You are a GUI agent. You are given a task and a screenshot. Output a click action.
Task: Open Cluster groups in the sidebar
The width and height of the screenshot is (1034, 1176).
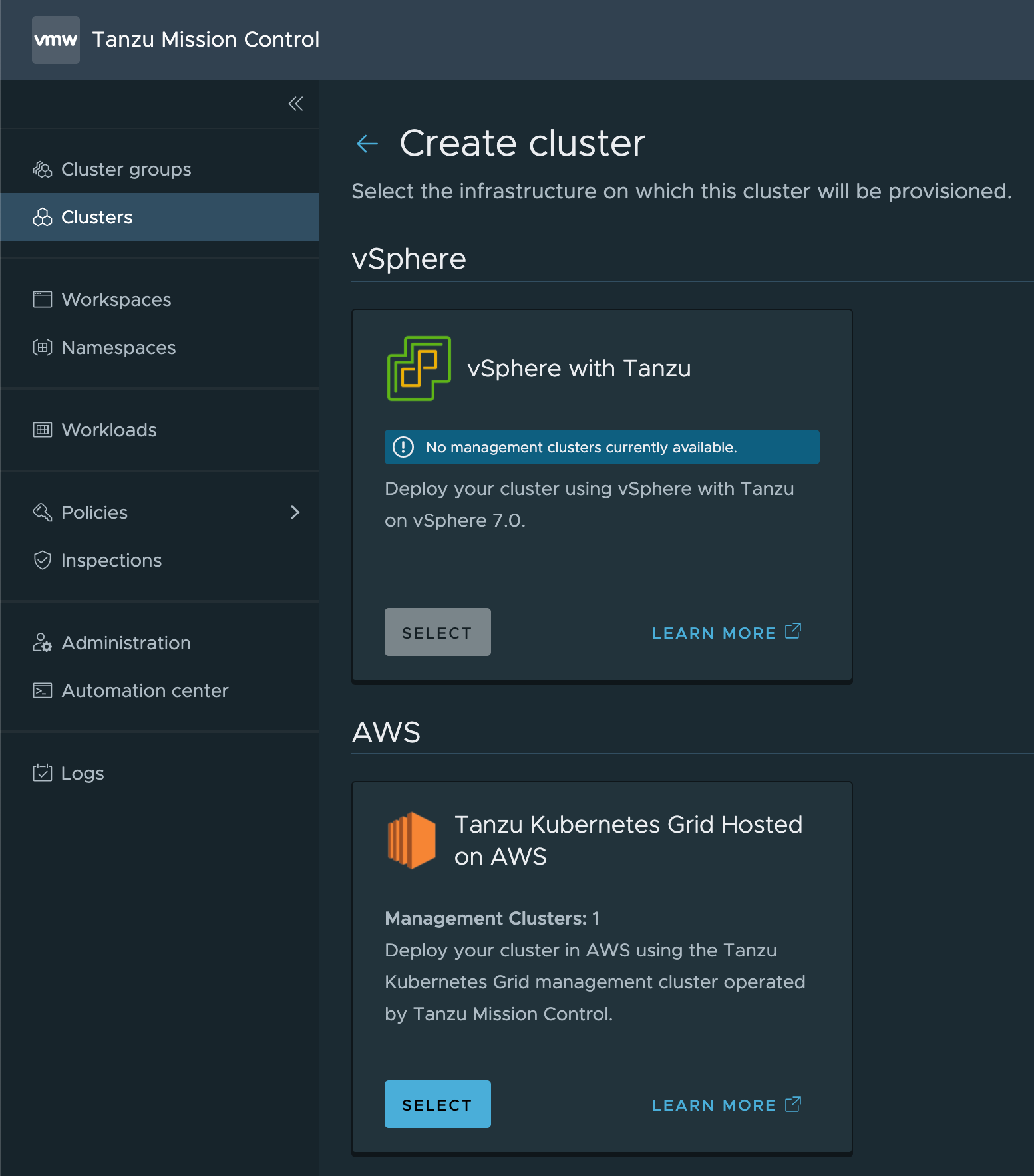click(160, 170)
